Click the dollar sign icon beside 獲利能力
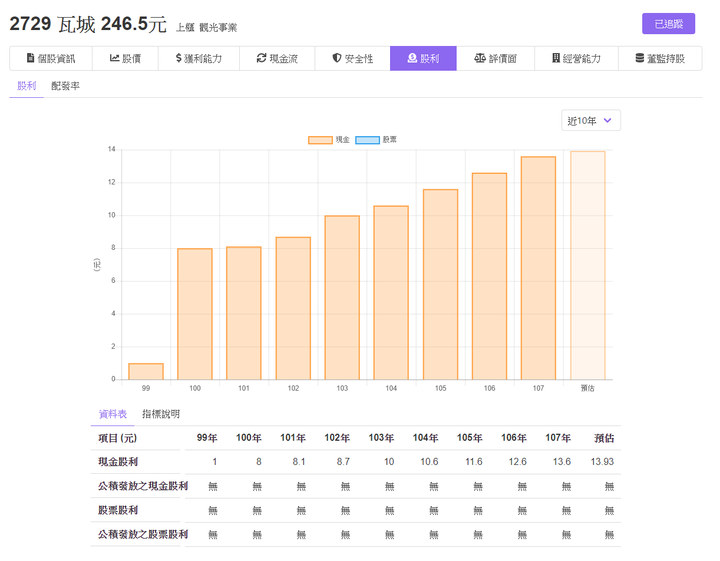Screen dimensions: 720x561 (x=179, y=58)
